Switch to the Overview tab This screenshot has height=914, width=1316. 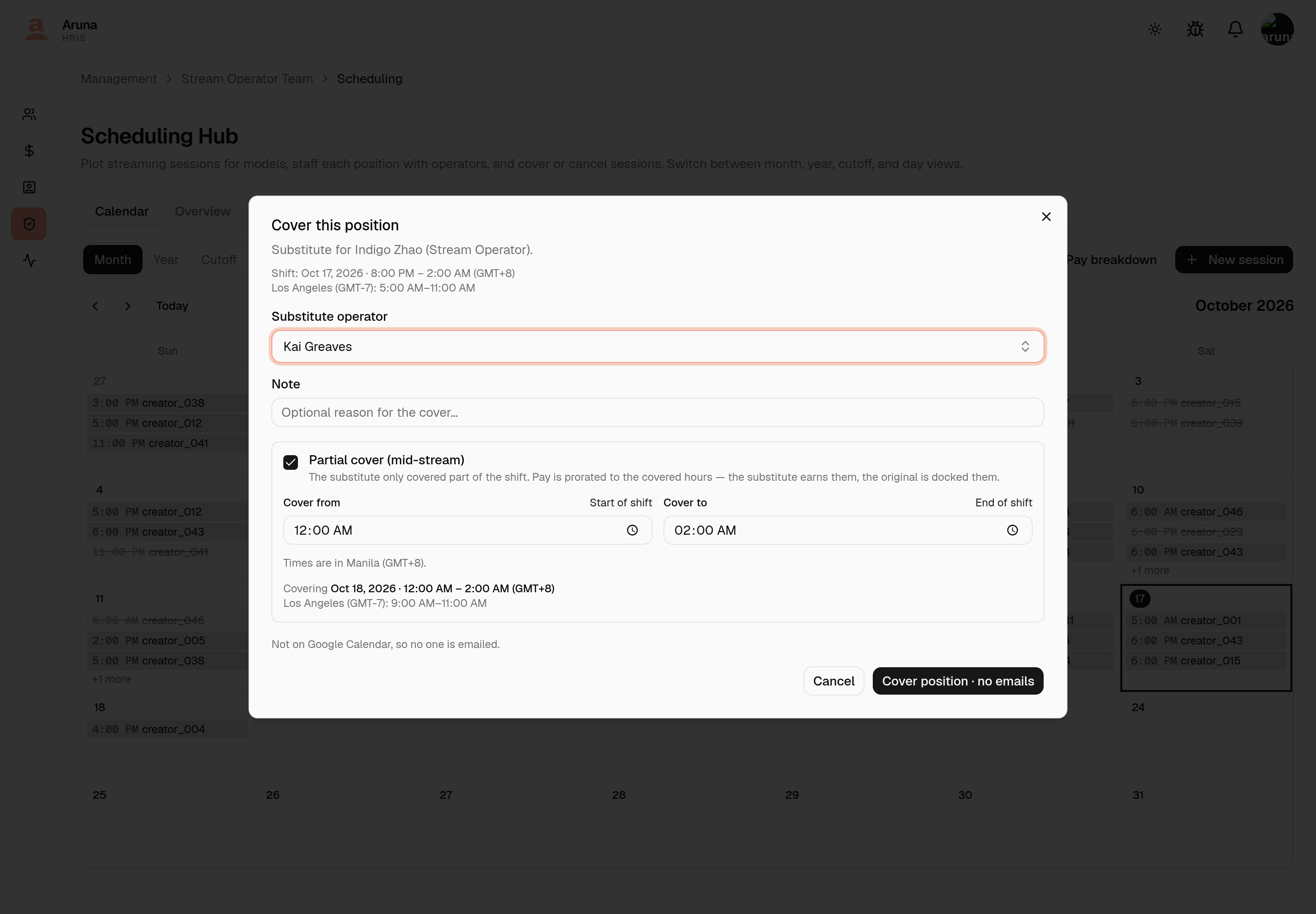pyautogui.click(x=202, y=211)
